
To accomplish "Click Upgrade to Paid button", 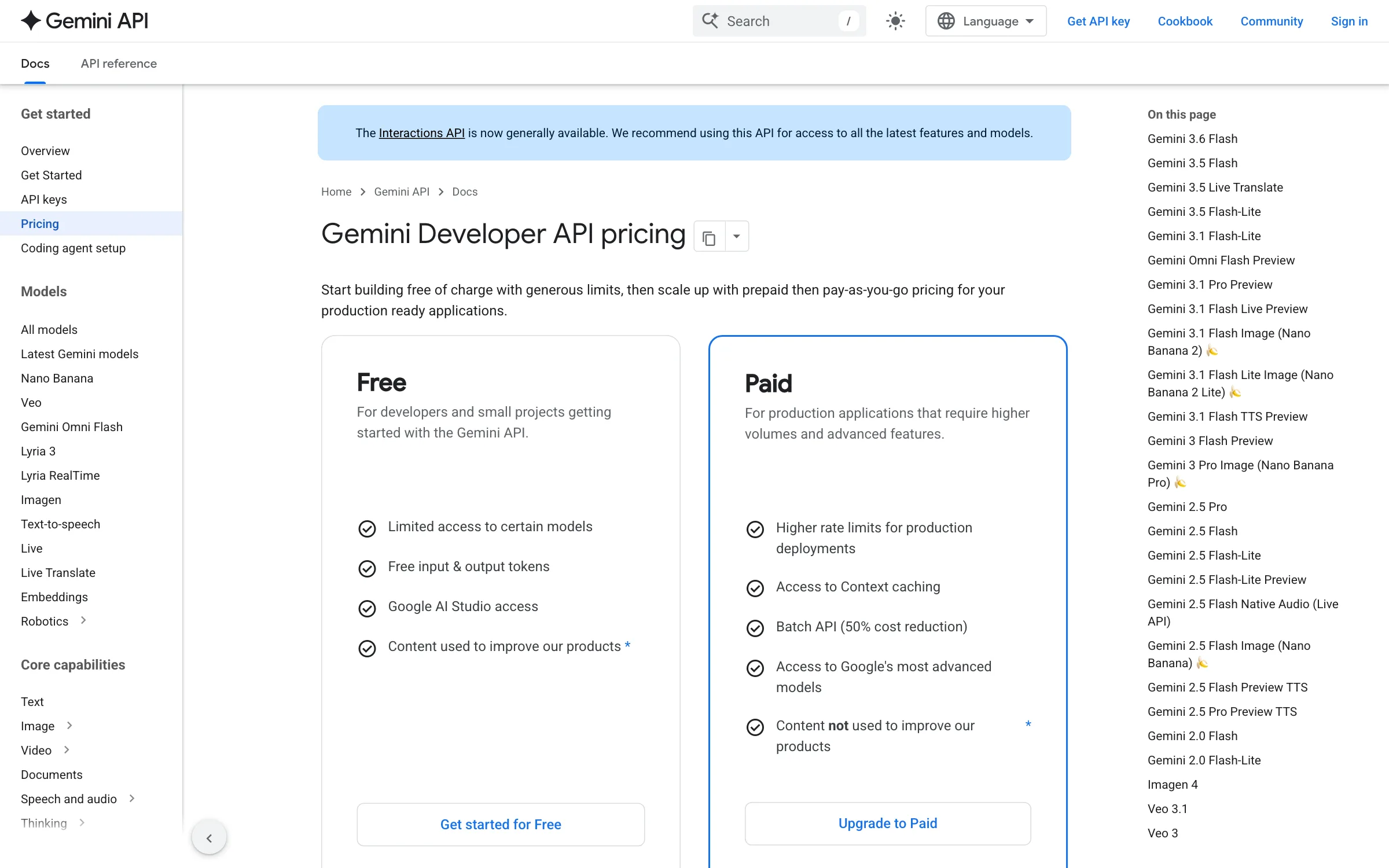I will coord(888,823).
